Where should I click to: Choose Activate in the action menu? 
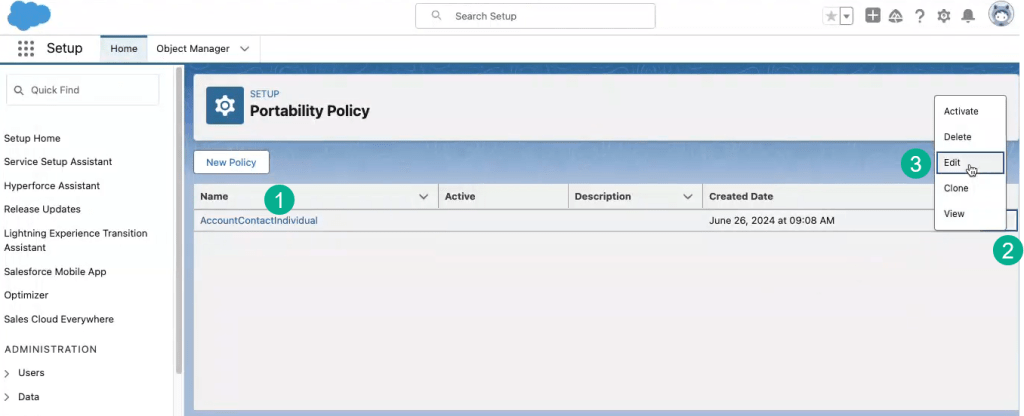point(961,111)
